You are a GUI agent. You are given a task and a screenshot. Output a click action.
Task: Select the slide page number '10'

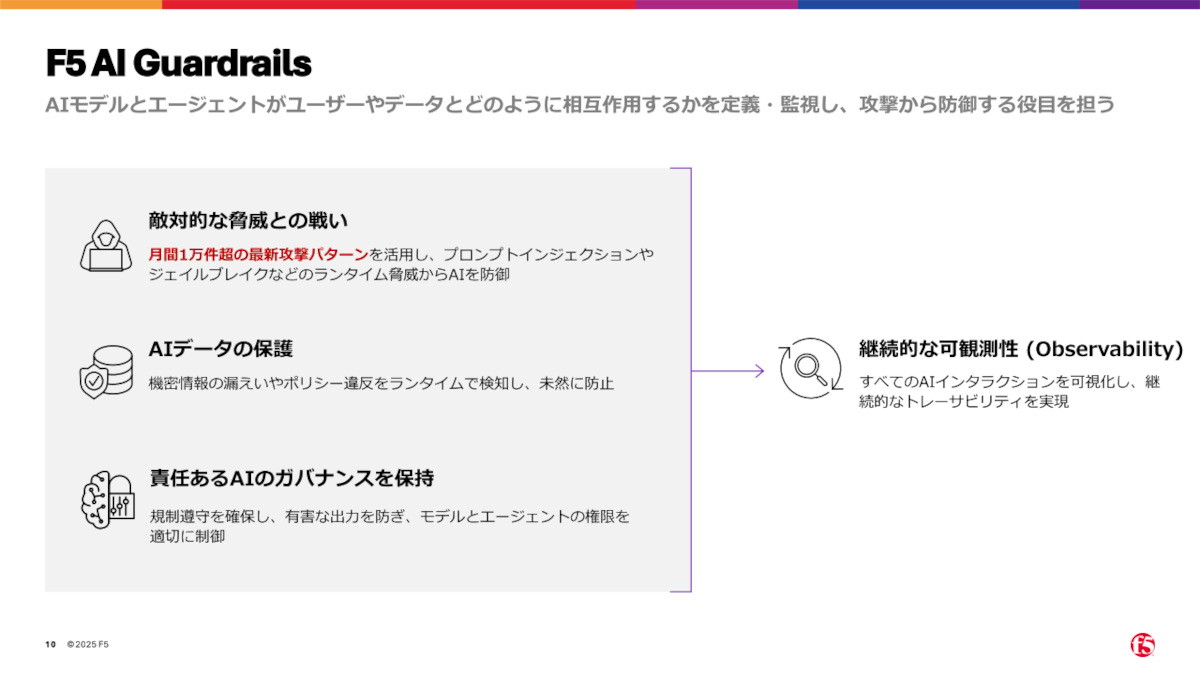coord(50,644)
